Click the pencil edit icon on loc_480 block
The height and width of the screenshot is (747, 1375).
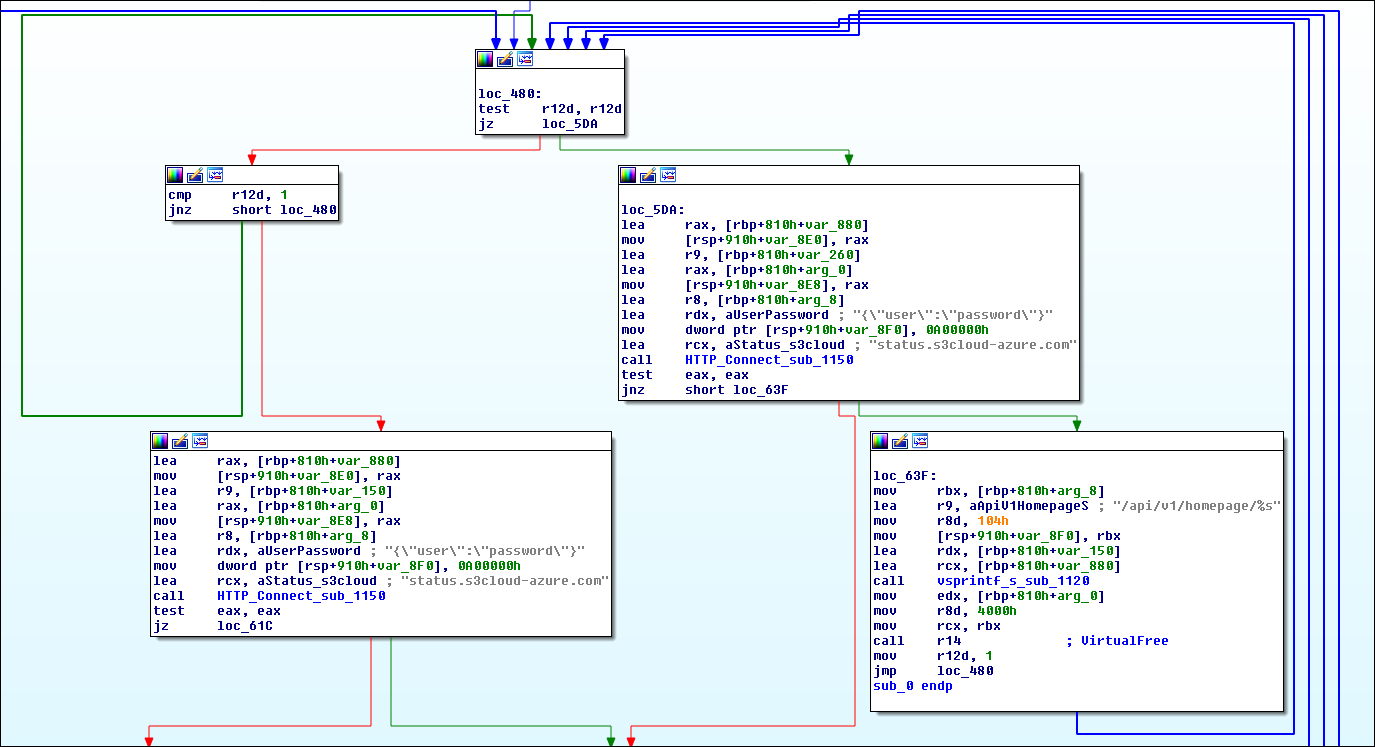pos(505,59)
